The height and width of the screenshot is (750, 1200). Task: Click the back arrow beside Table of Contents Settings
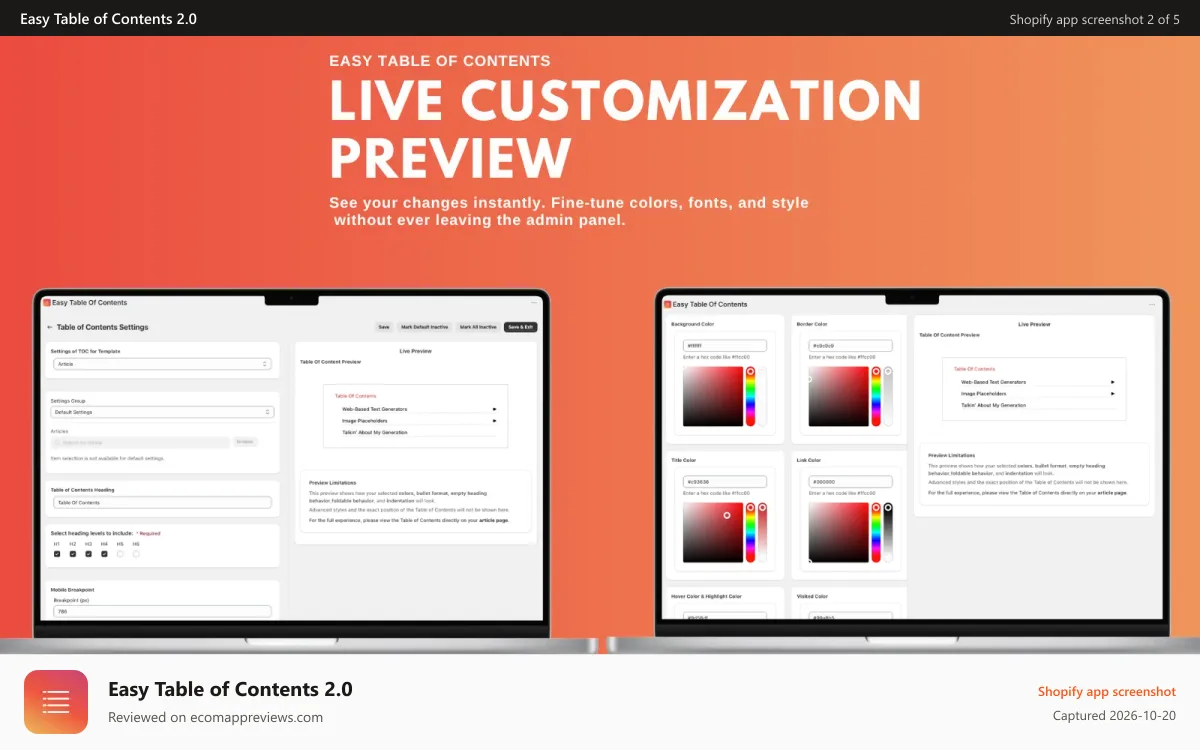[50, 327]
